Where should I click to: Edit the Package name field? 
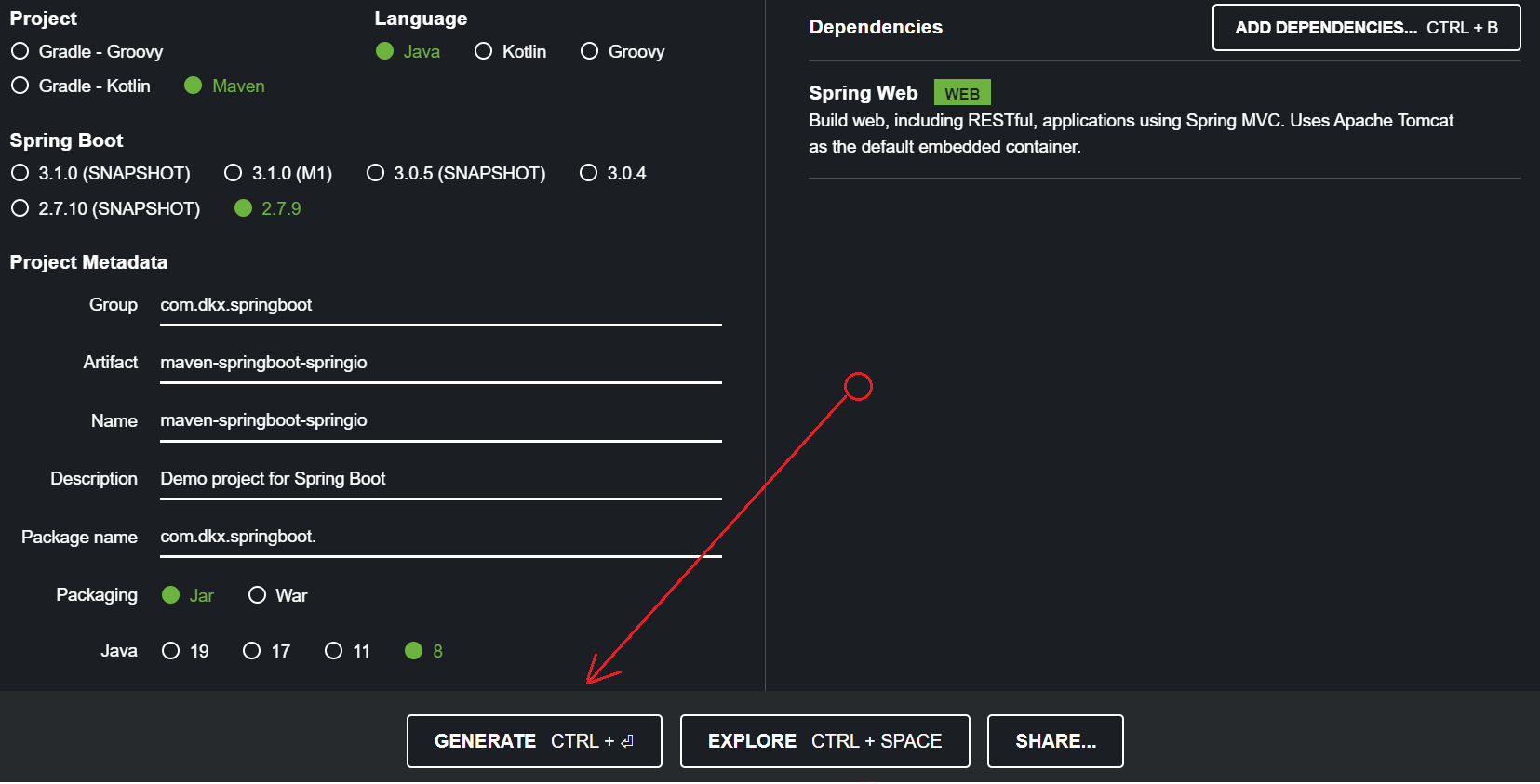[441, 538]
